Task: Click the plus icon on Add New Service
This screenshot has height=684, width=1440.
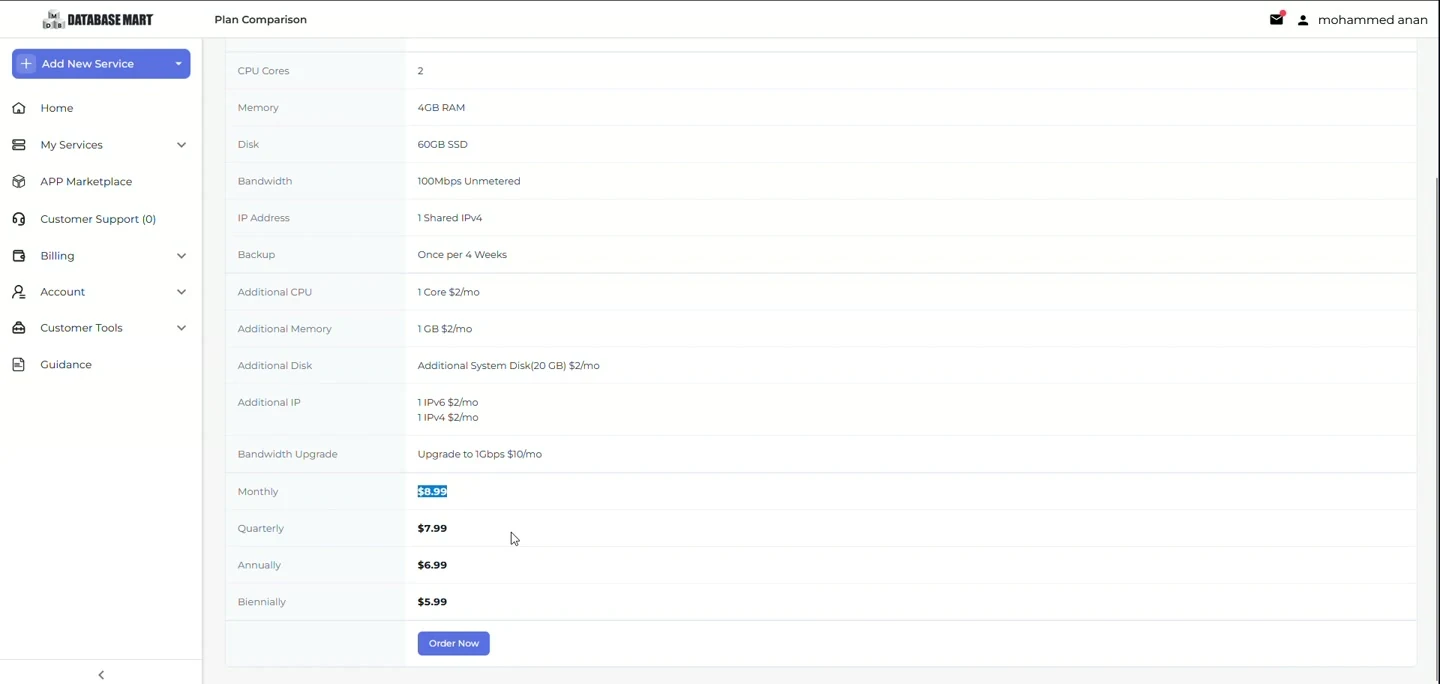Action: (x=26, y=64)
